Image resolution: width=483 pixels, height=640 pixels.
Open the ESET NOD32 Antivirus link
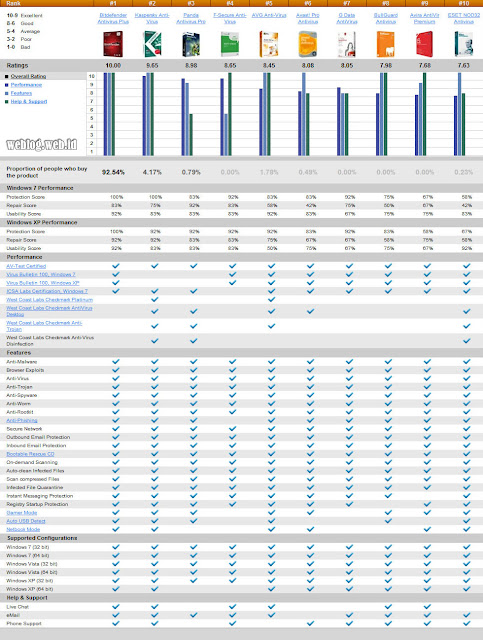point(464,18)
